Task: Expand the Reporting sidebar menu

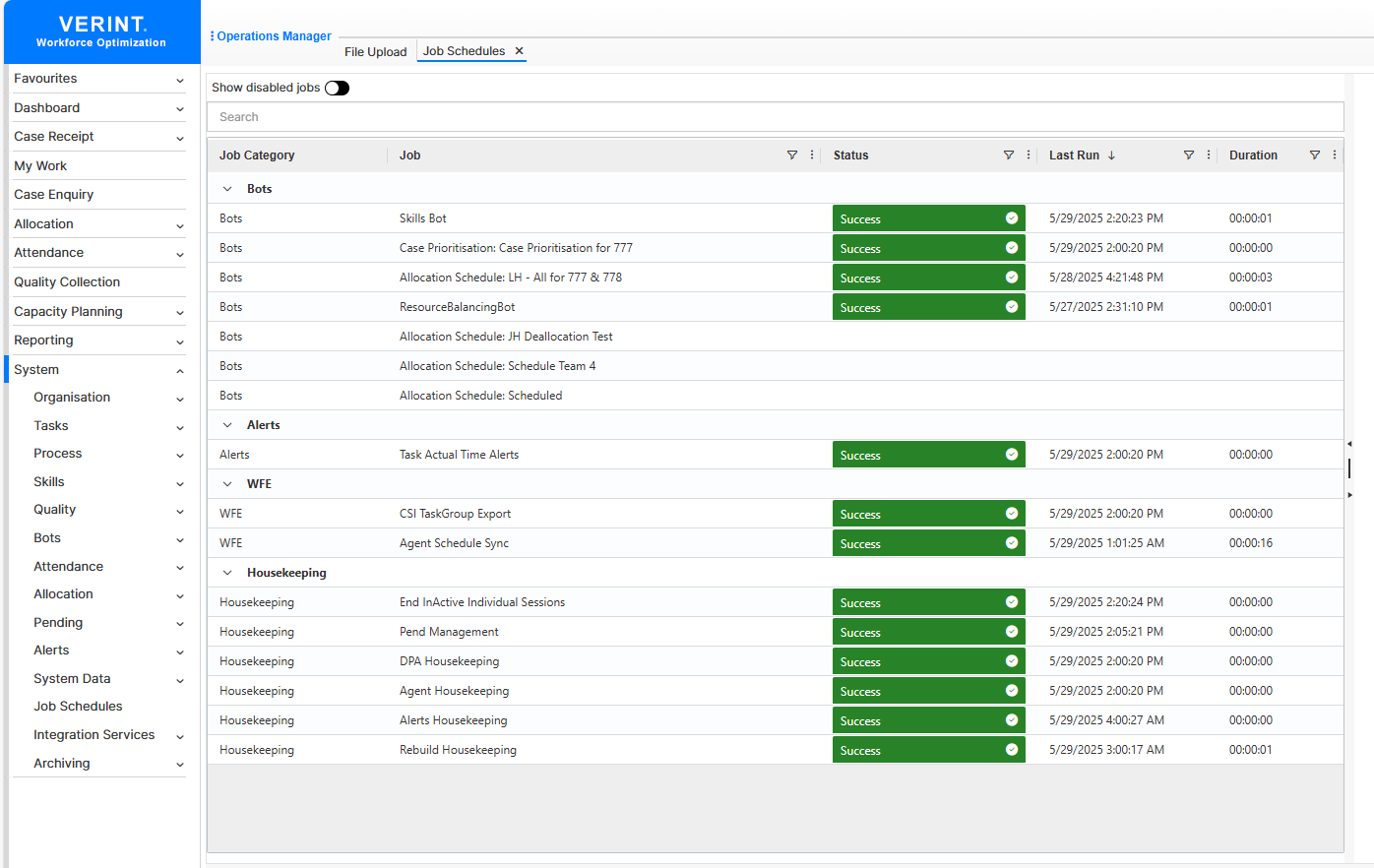Action: 179,341
